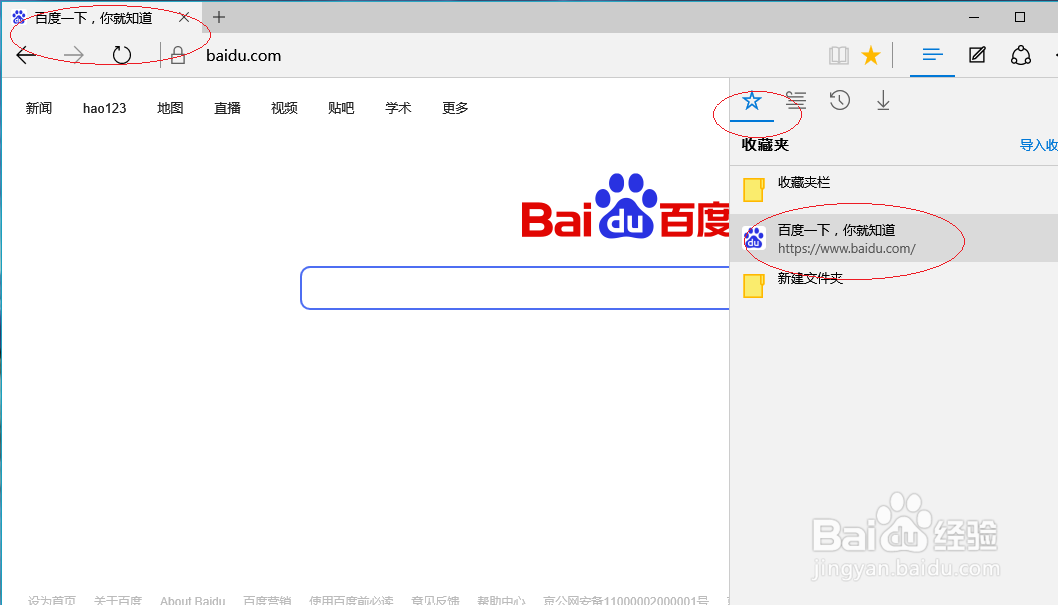Switch to the Reading list tab

796,101
